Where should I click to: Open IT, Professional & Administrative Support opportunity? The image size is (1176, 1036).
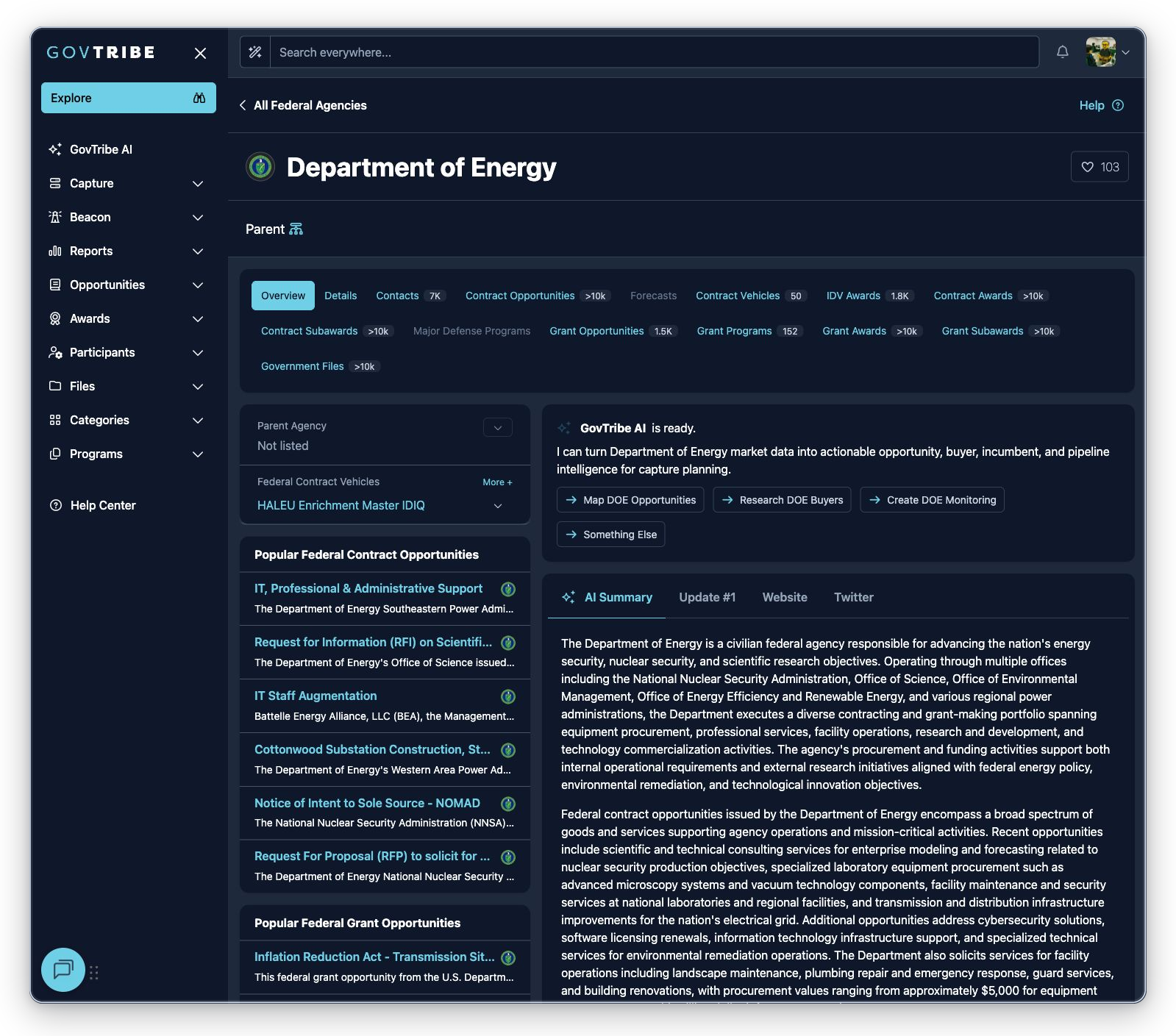pos(368,588)
